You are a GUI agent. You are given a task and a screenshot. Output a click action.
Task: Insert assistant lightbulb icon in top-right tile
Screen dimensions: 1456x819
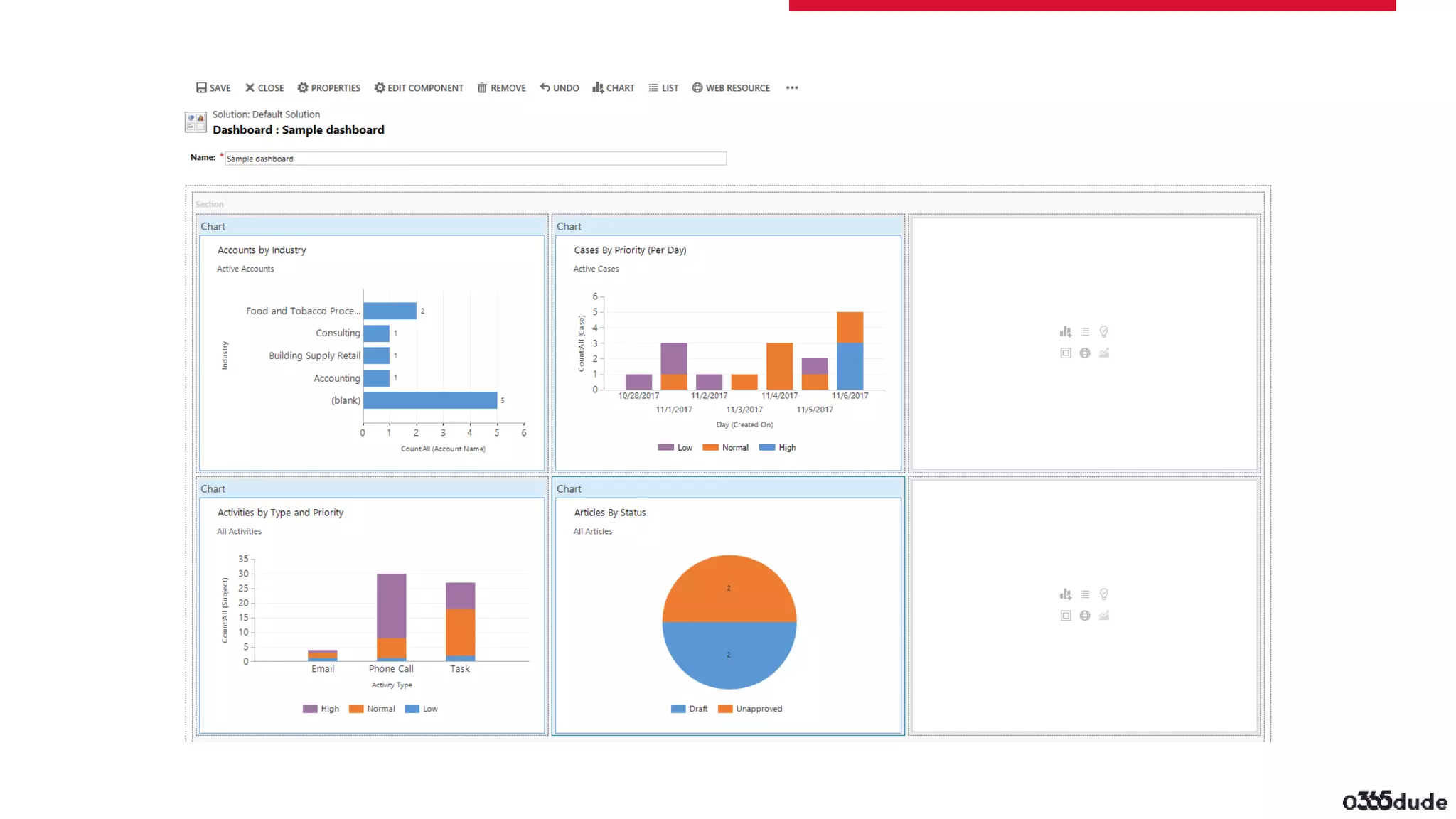click(x=1104, y=332)
